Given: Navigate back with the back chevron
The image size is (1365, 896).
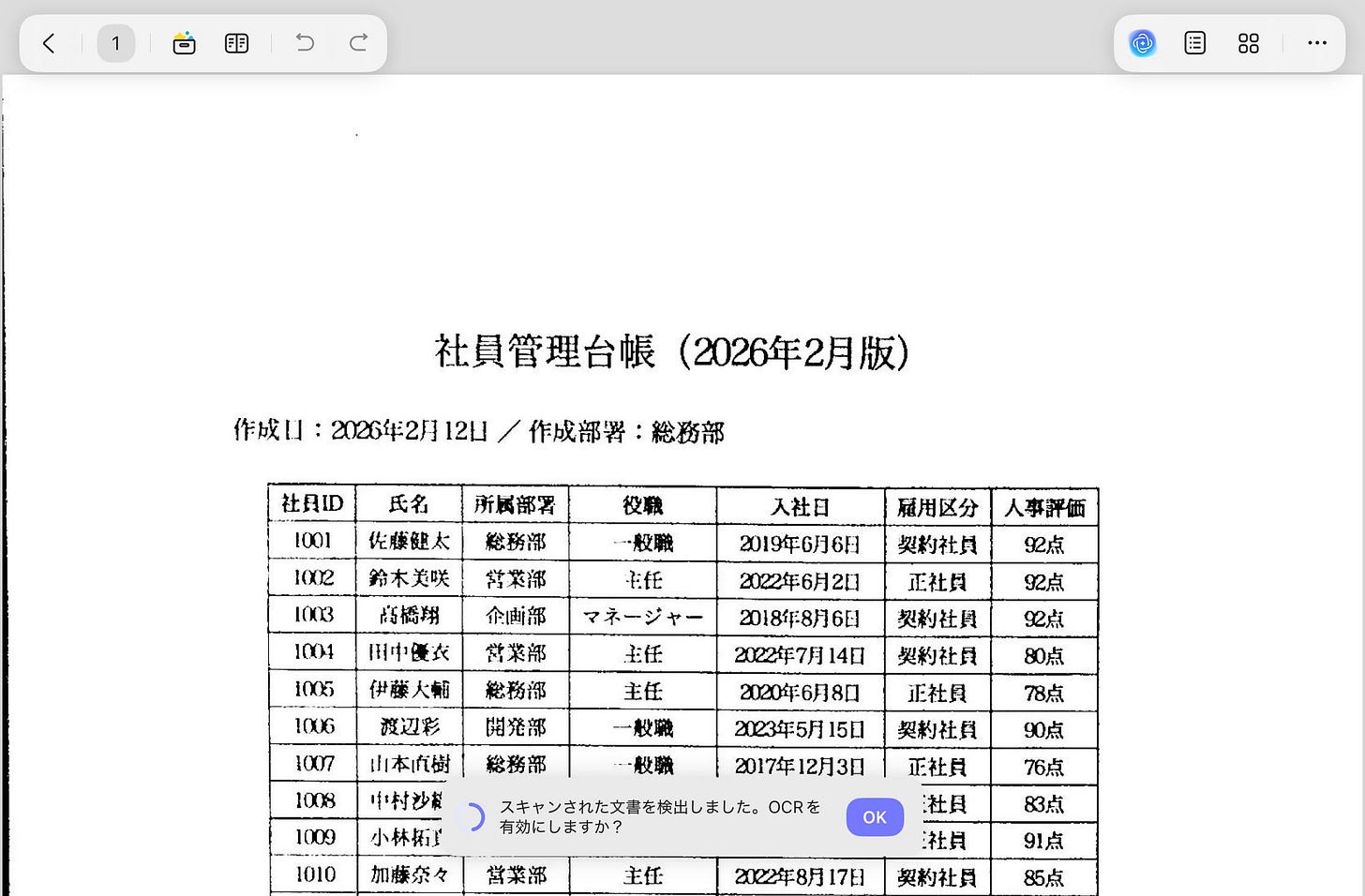Looking at the screenshot, I should point(49,43).
